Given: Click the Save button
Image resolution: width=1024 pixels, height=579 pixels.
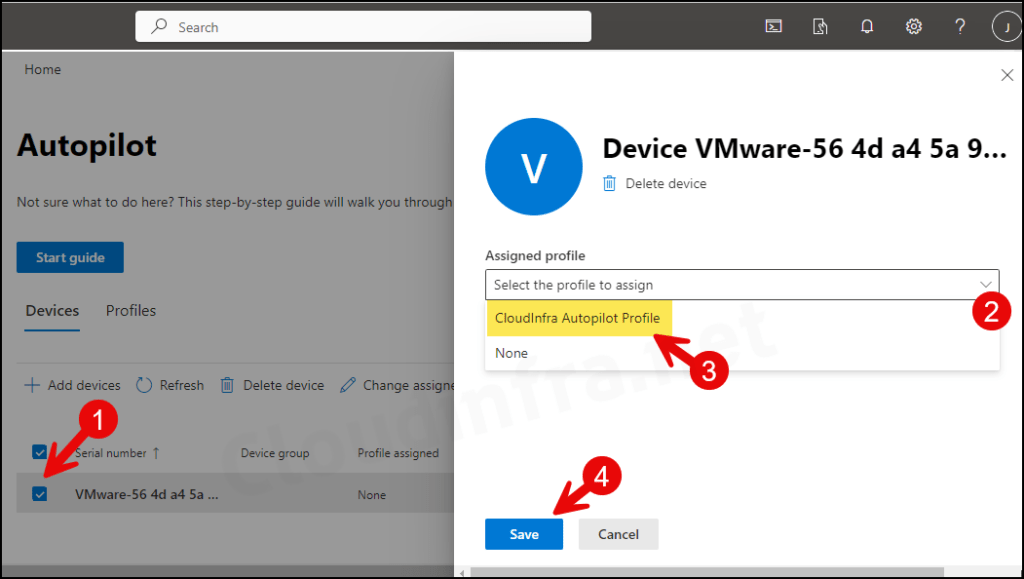Looking at the screenshot, I should (x=523, y=534).
